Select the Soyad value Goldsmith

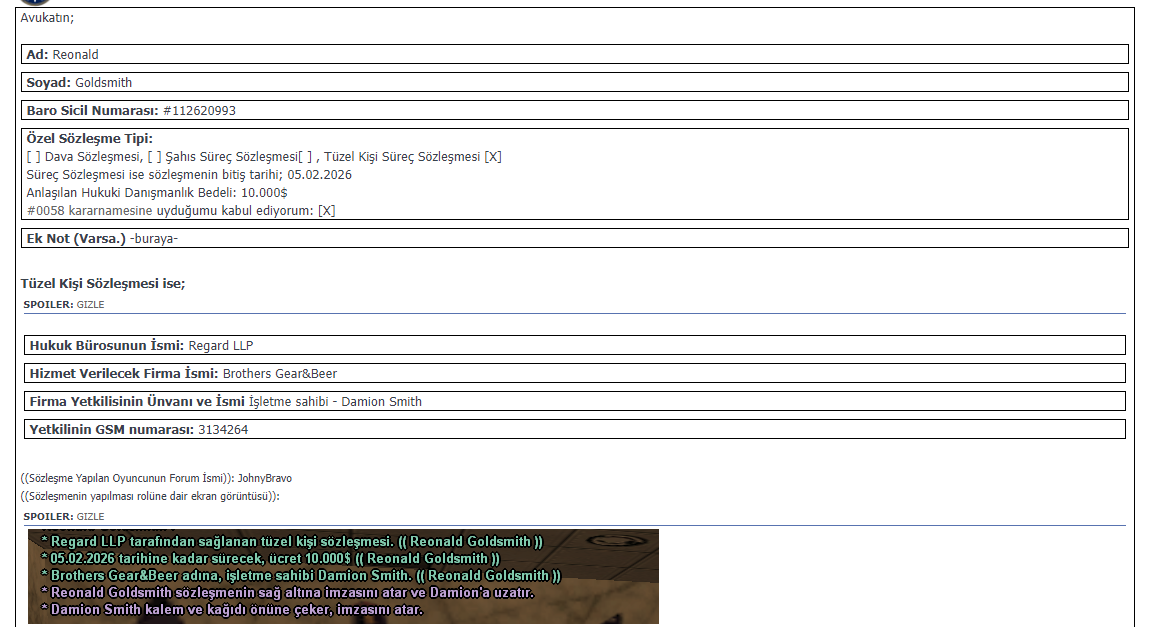pyautogui.click(x=103, y=83)
